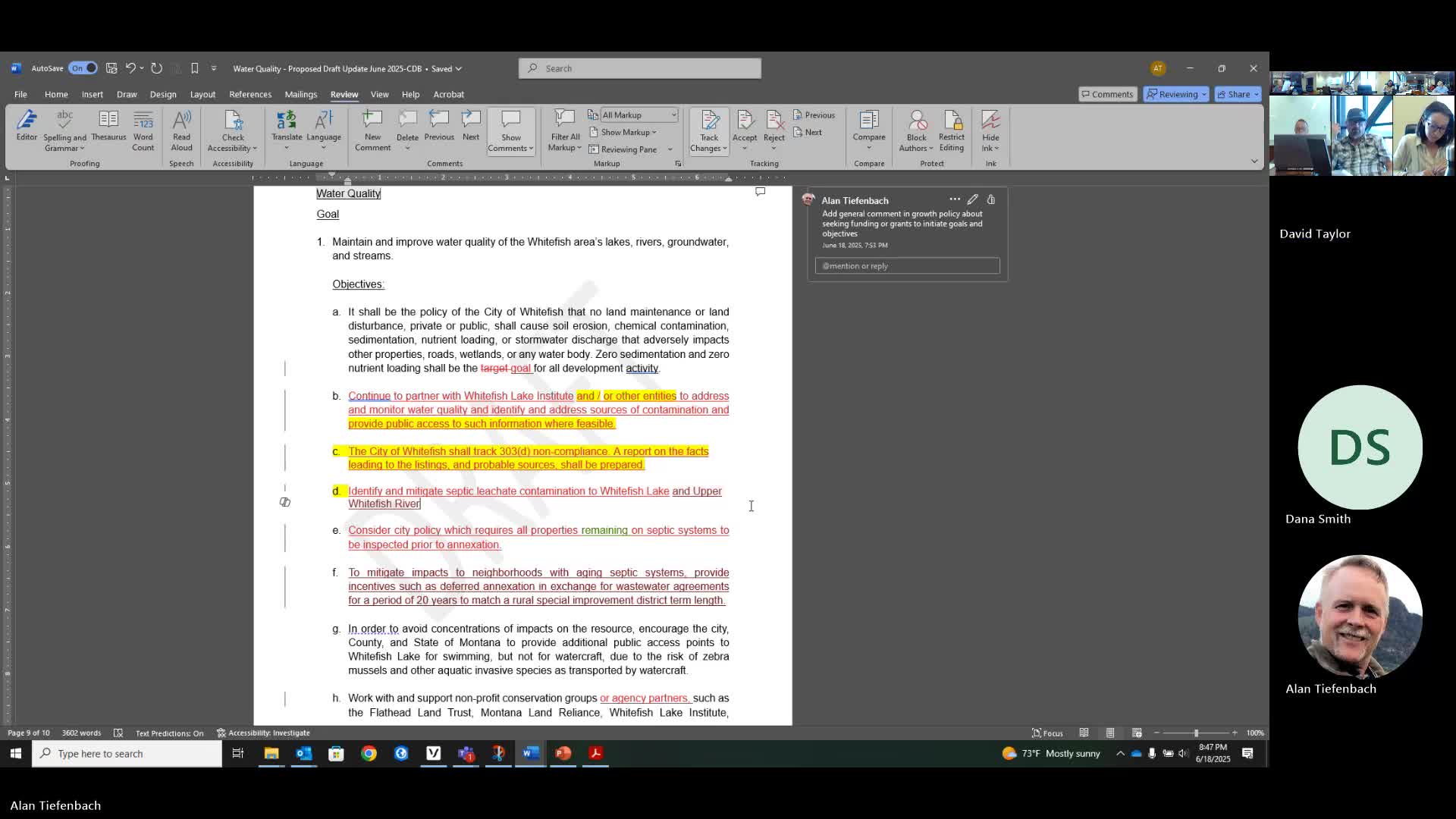Toggle the AutoSave switch

[x=83, y=68]
